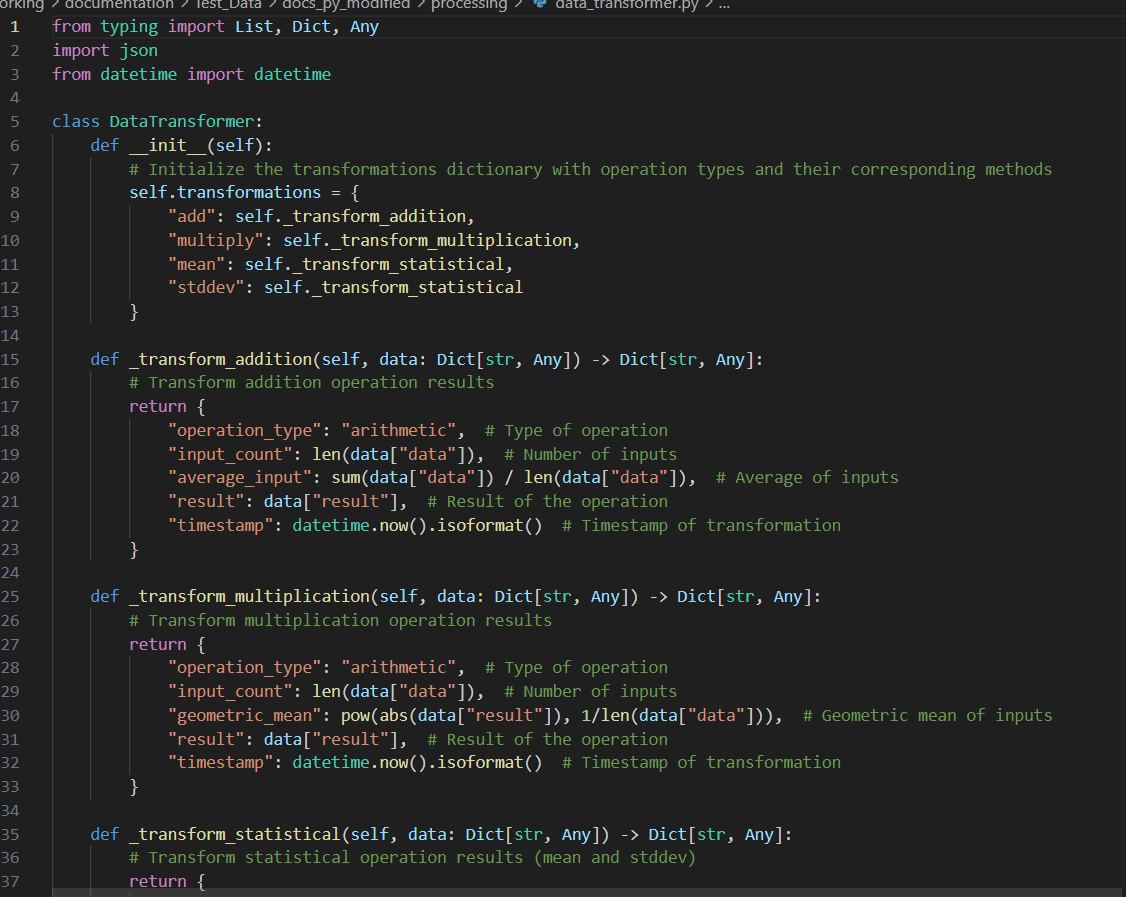Viewport: 1126px width, 897px height.
Task: Click the "multiply" dictionary key
Action: tap(215, 241)
